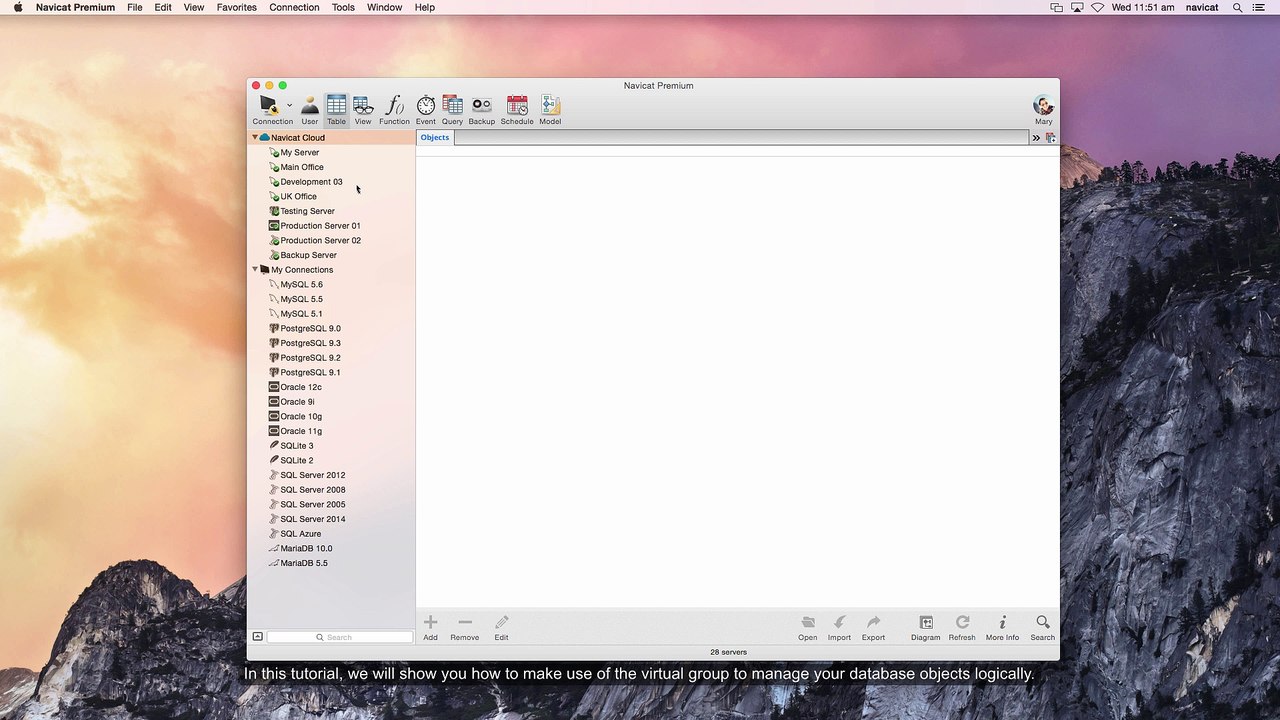This screenshot has width=1280, height=720.
Task: Select Oracle 11g connection
Action: (301, 431)
